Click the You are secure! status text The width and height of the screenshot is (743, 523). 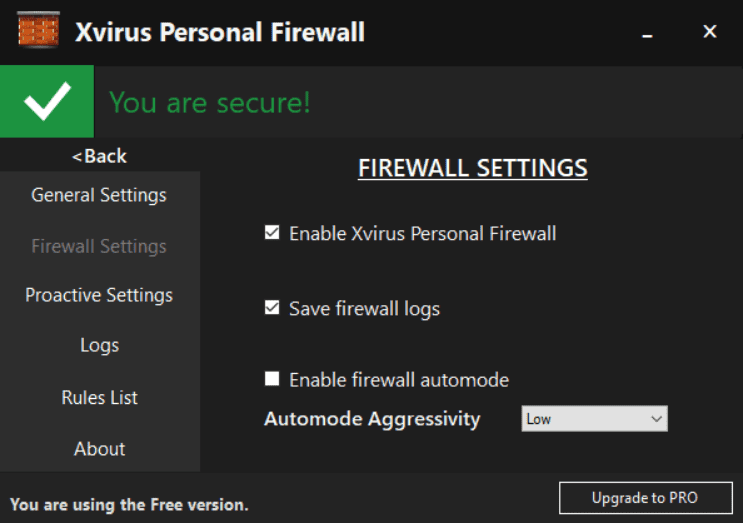coord(210,102)
